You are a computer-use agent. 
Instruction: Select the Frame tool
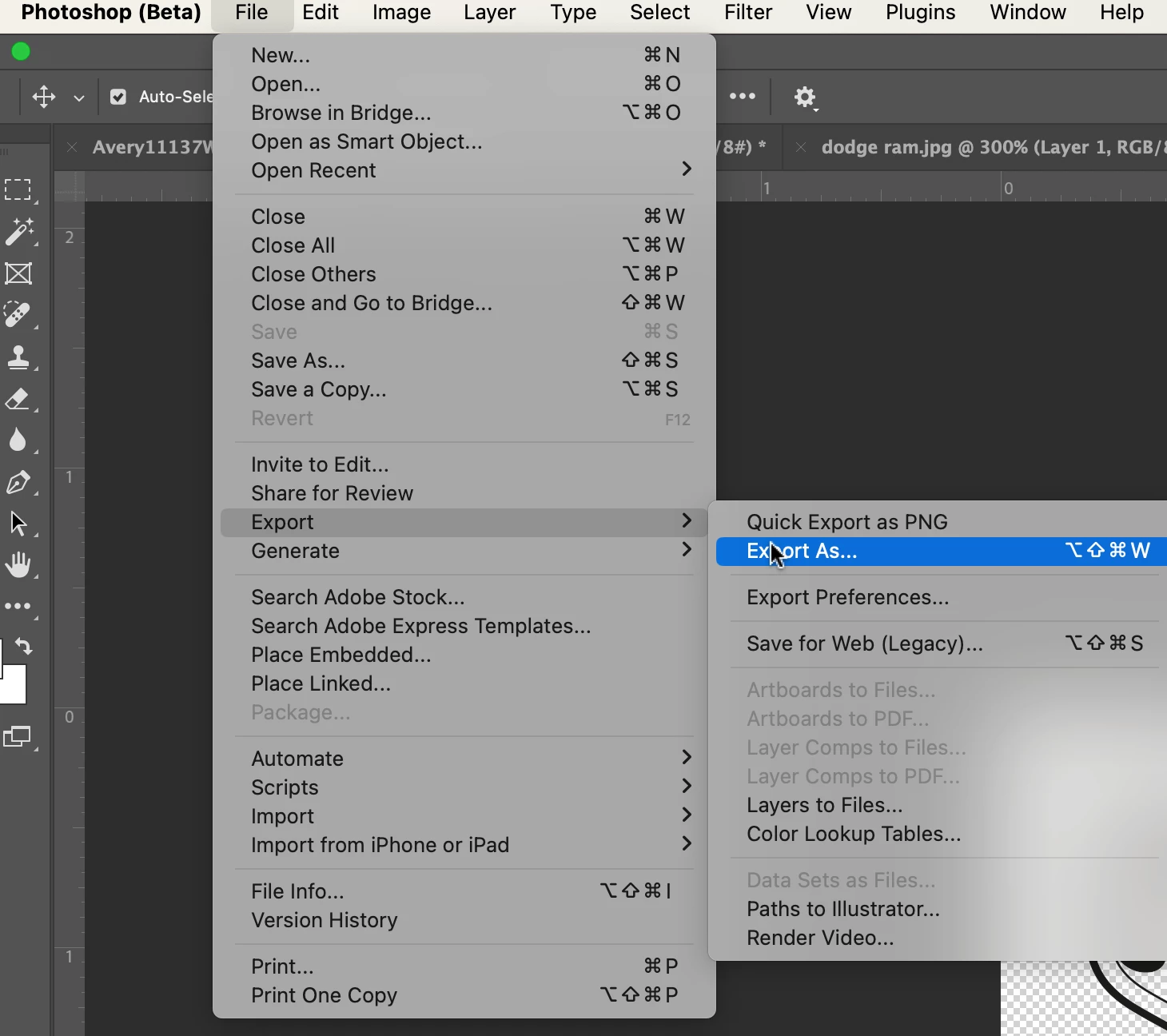pyautogui.click(x=18, y=274)
